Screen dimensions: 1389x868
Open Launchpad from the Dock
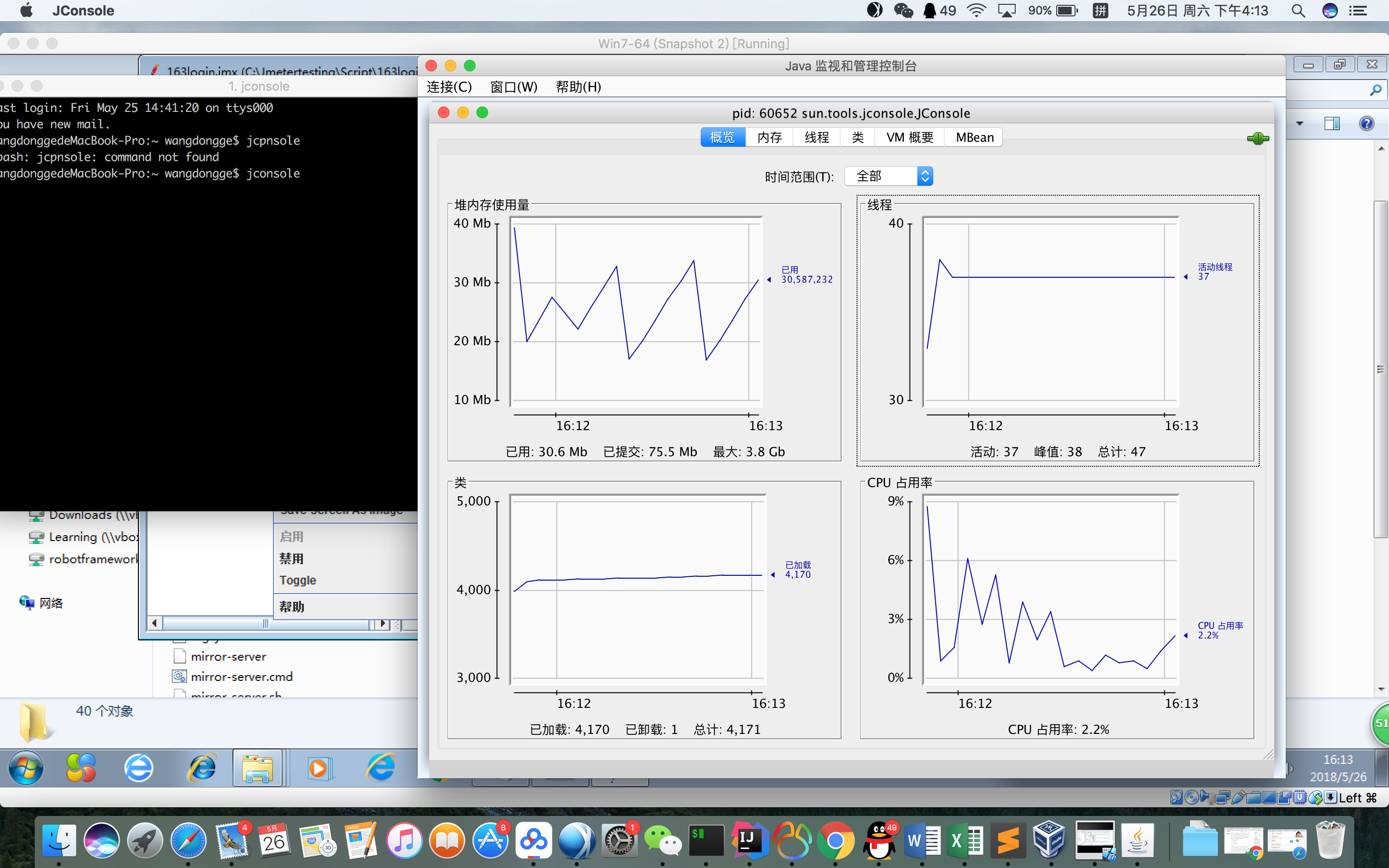(145, 841)
